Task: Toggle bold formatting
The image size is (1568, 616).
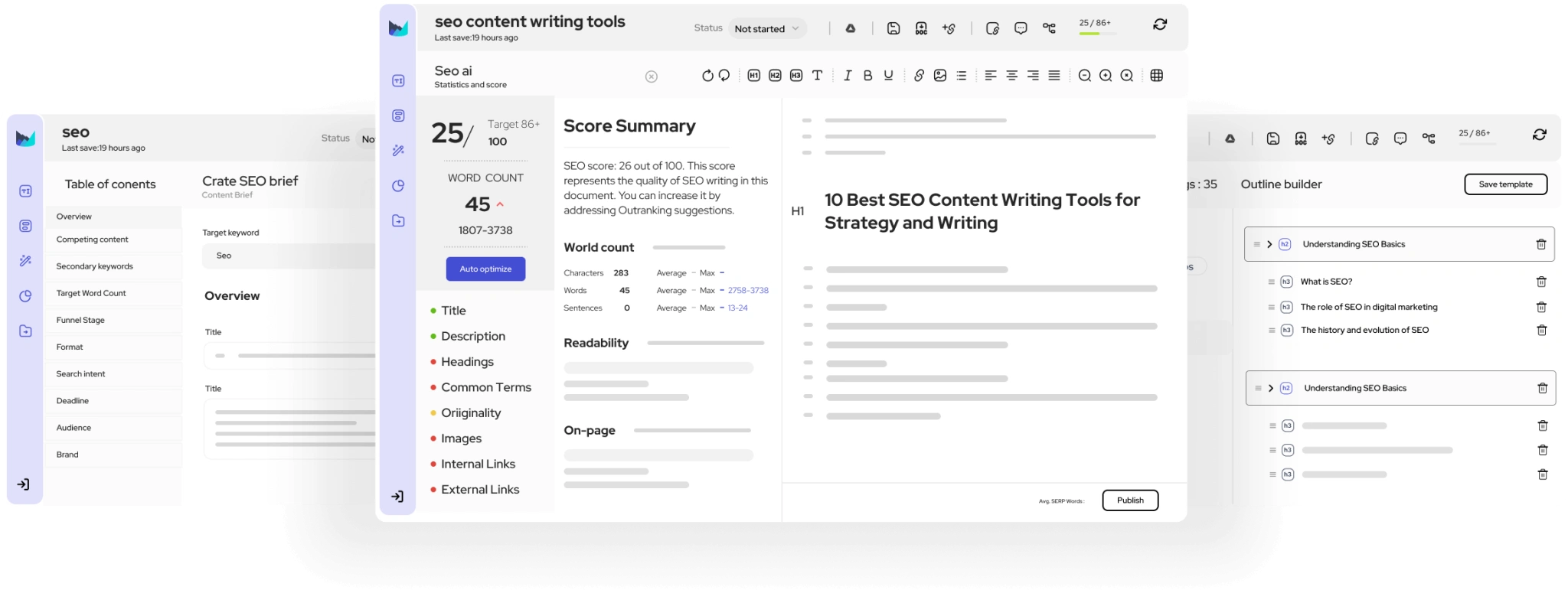Action: [867, 75]
